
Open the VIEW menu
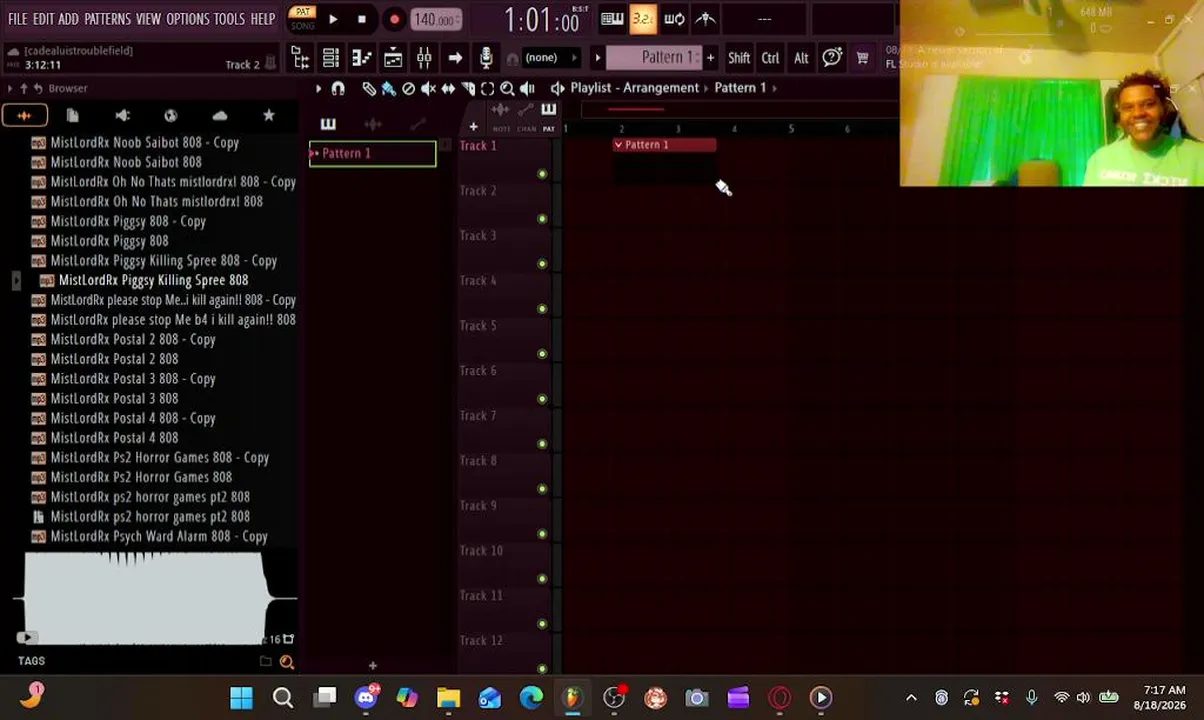[148, 19]
